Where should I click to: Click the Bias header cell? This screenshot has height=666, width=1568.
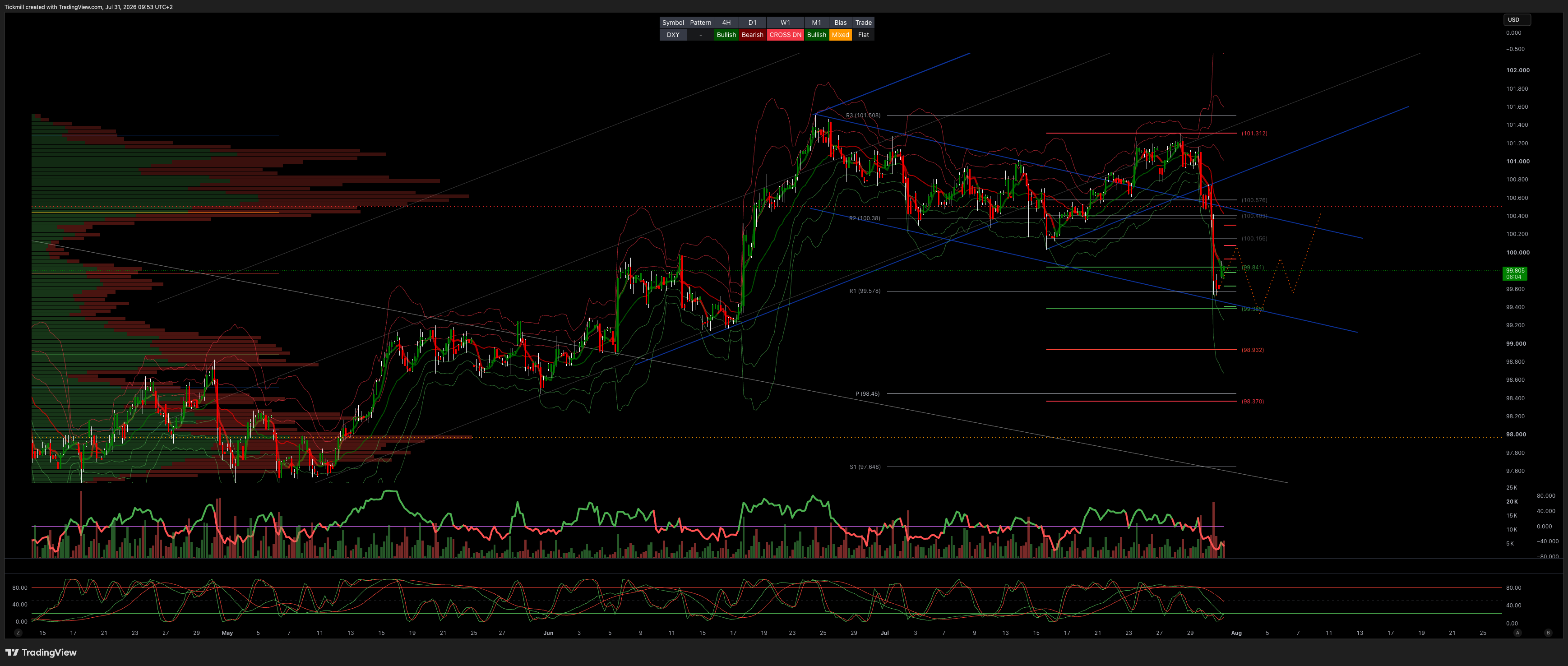[840, 23]
